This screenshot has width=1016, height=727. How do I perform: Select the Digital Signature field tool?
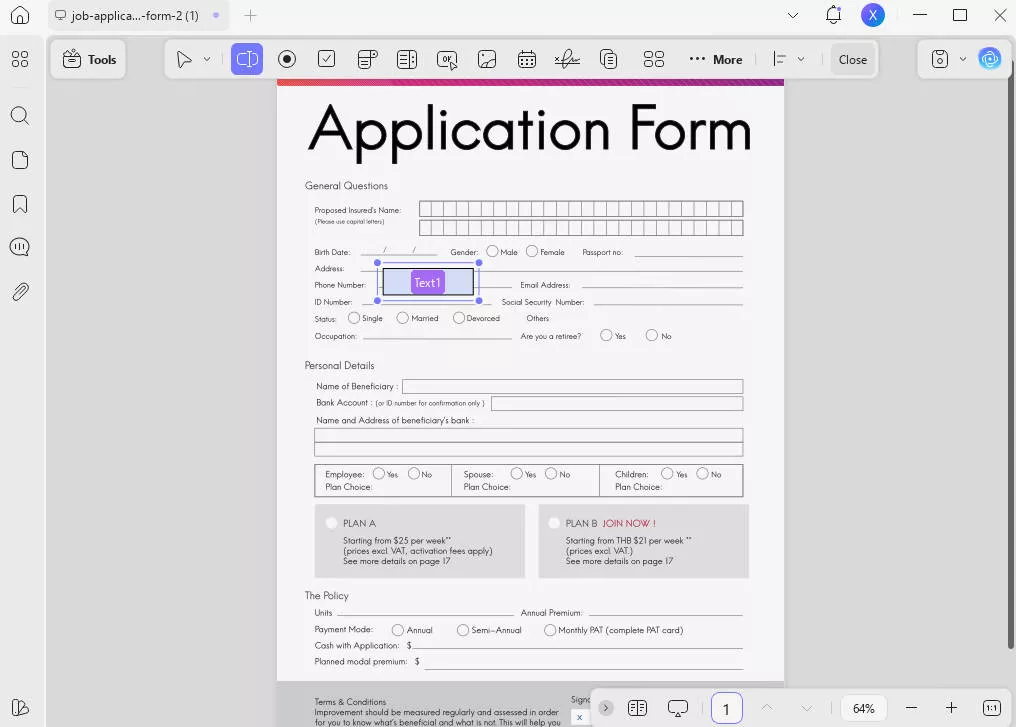567,59
